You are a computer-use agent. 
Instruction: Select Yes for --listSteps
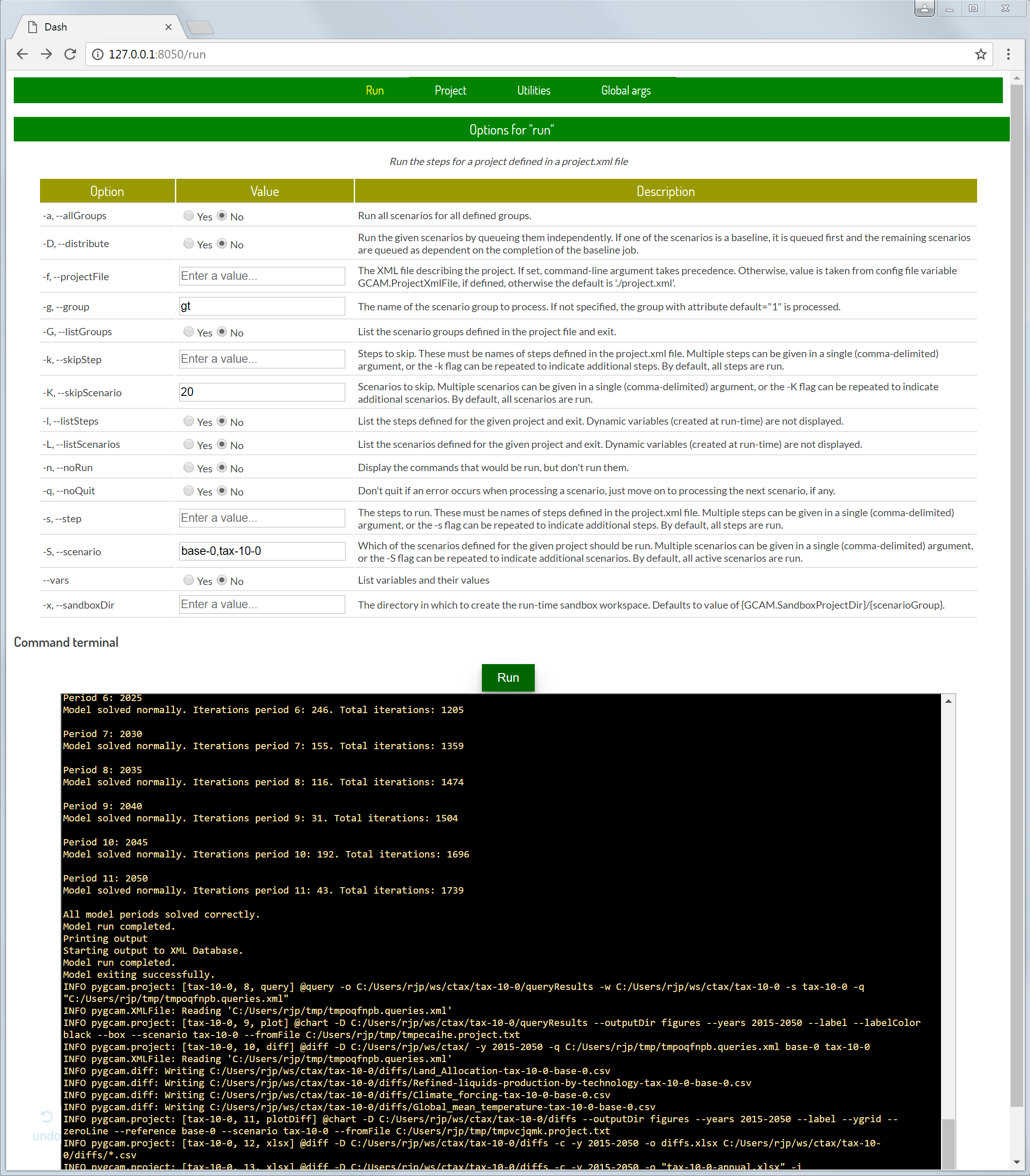[x=189, y=421]
